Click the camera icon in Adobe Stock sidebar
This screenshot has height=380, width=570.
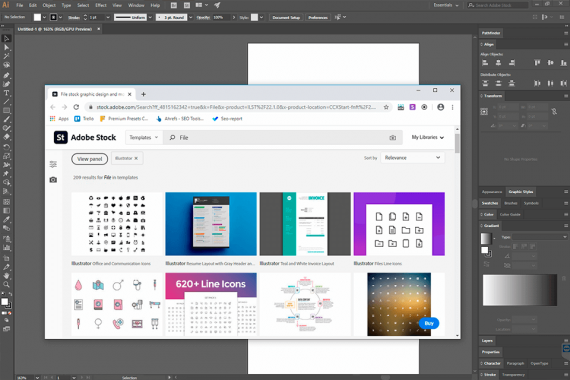click(53, 180)
